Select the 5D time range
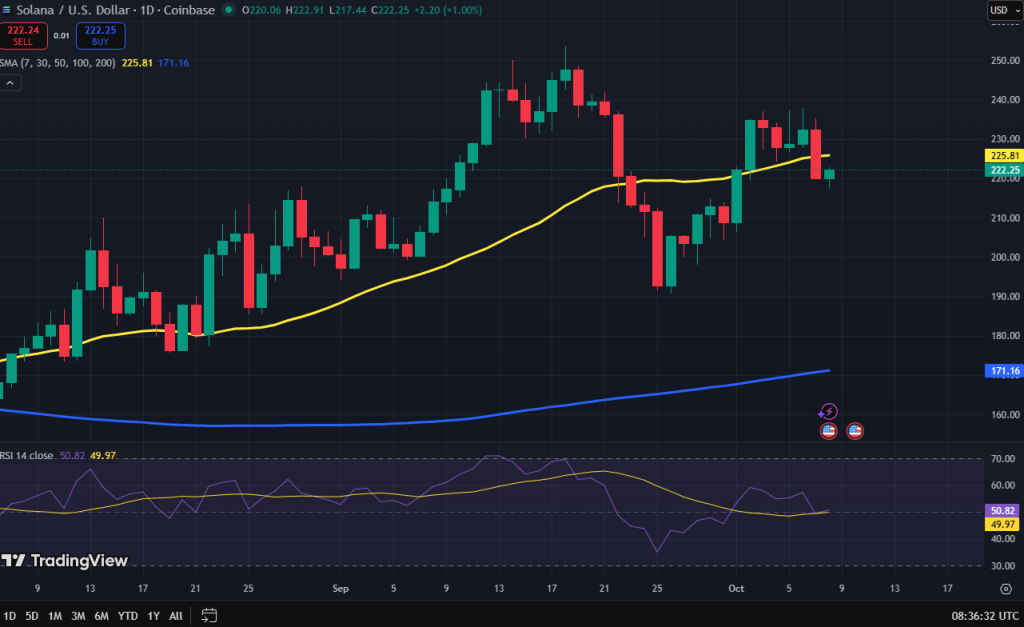This screenshot has height=627, width=1024. (32, 615)
